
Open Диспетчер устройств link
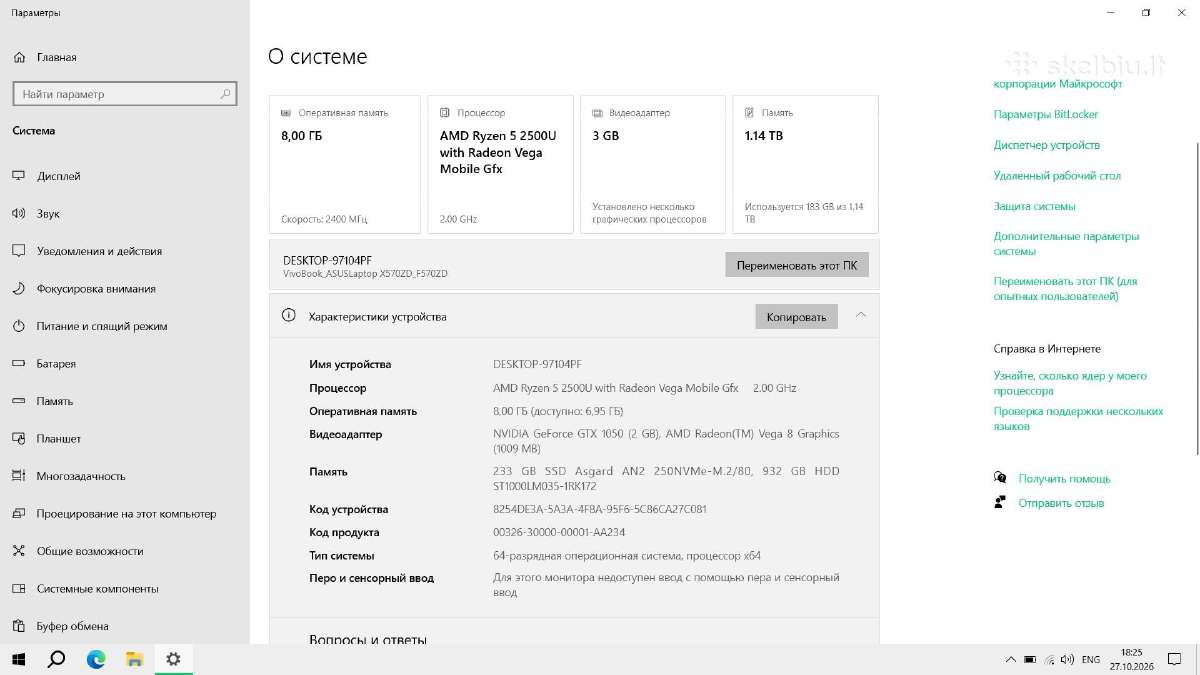(1047, 145)
